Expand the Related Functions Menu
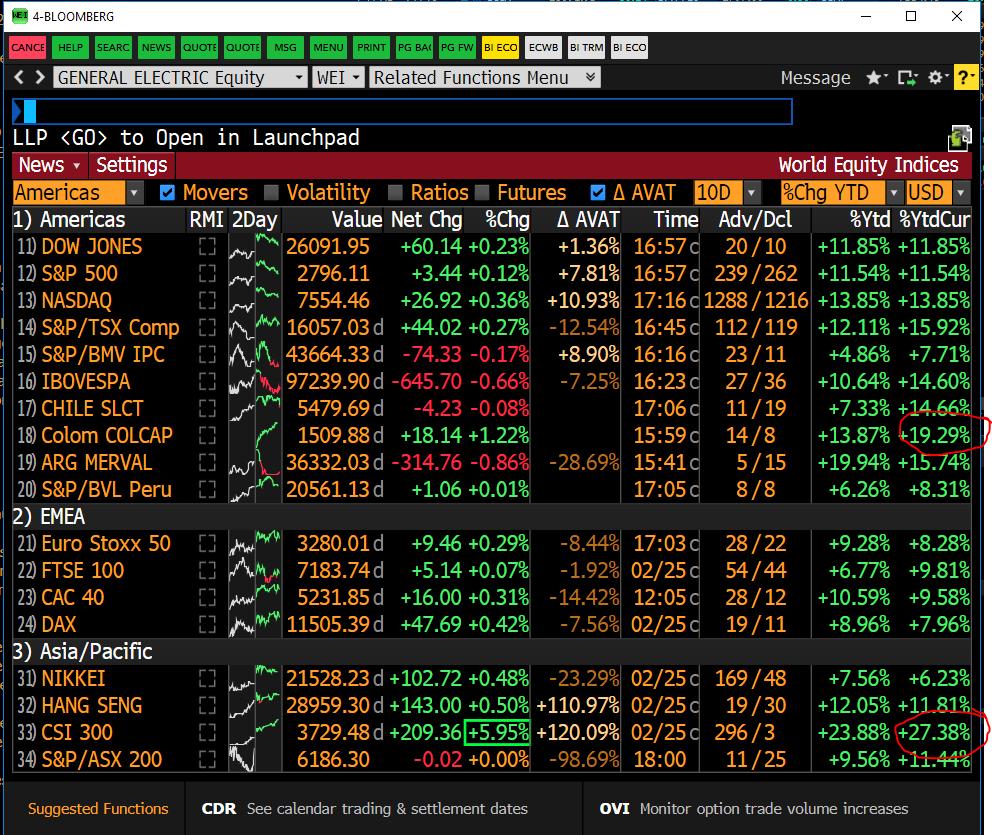 485,78
